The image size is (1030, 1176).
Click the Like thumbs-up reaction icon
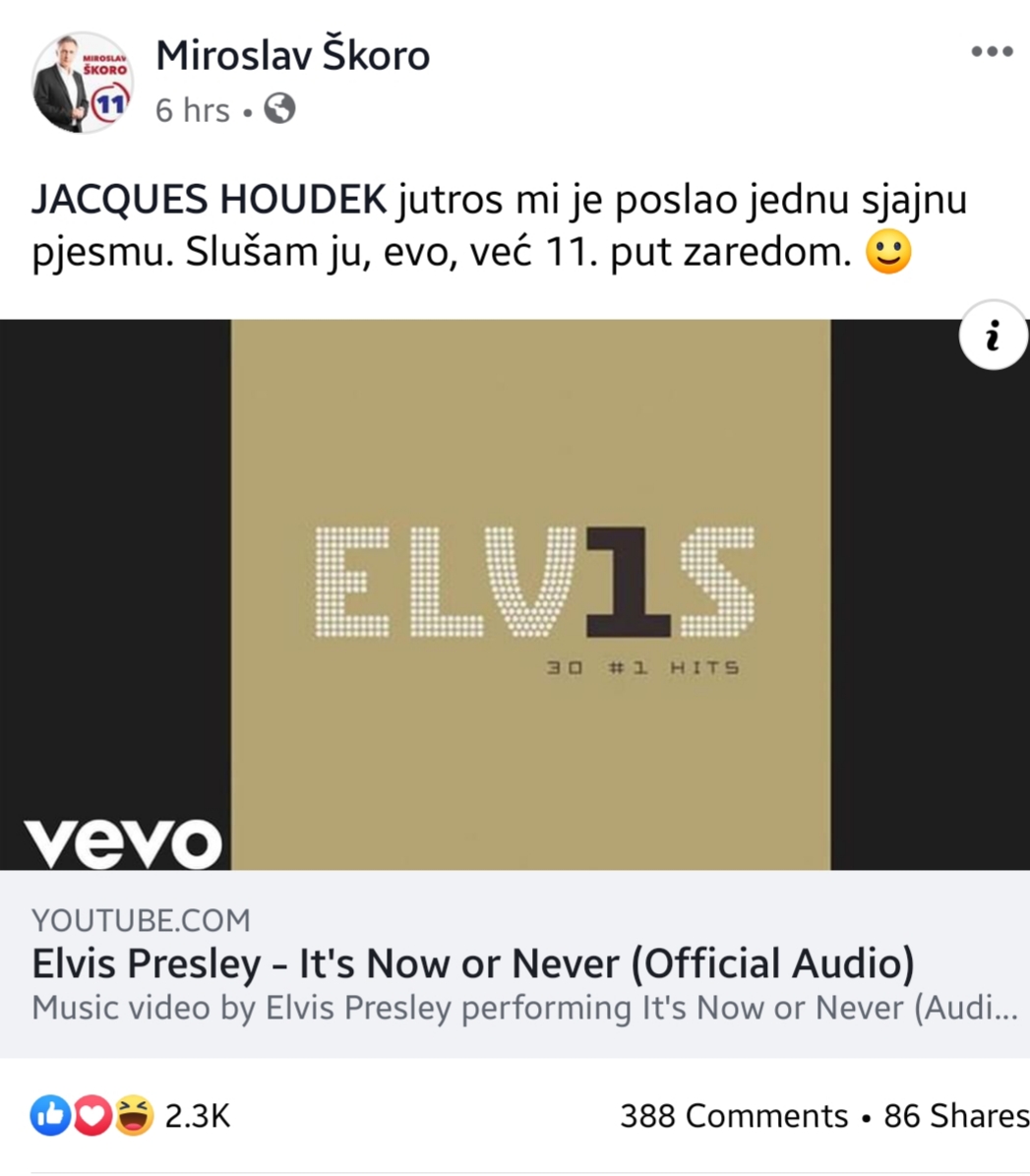pyautogui.click(x=50, y=1115)
